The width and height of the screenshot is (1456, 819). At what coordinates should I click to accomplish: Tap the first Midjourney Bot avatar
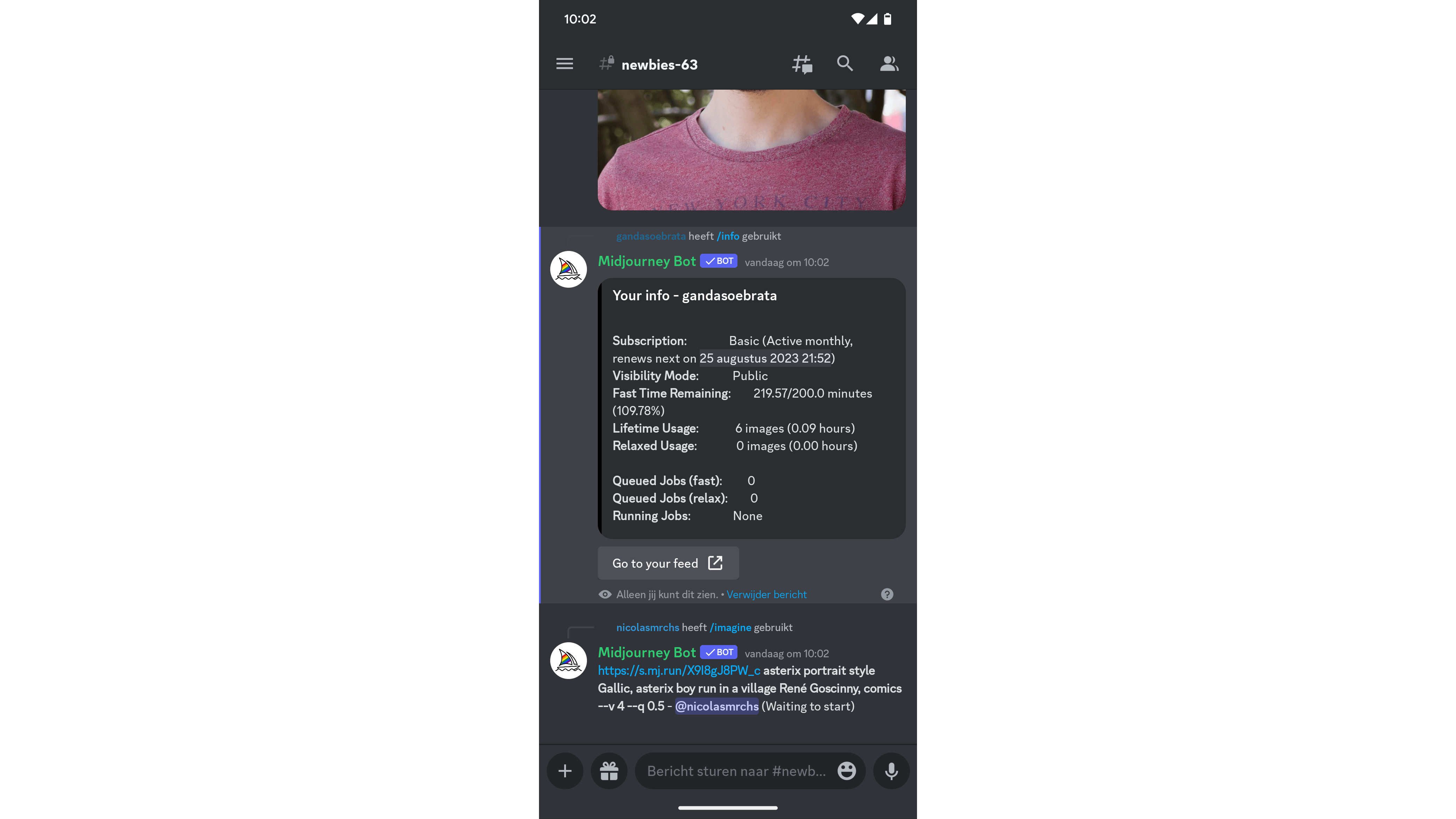568,269
